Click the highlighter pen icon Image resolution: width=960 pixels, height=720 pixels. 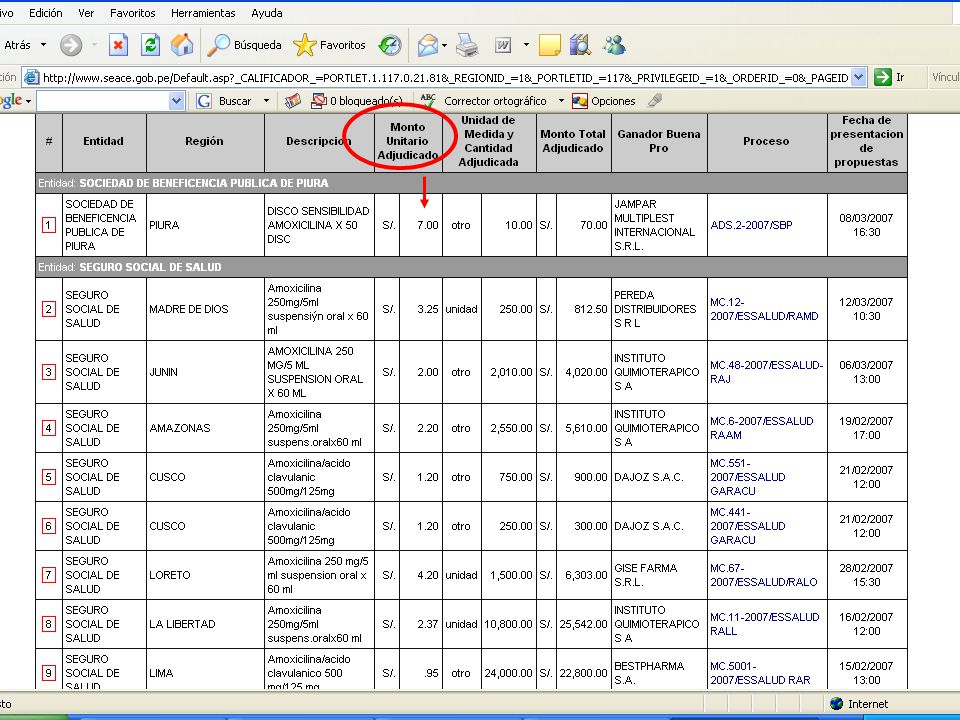(654, 100)
